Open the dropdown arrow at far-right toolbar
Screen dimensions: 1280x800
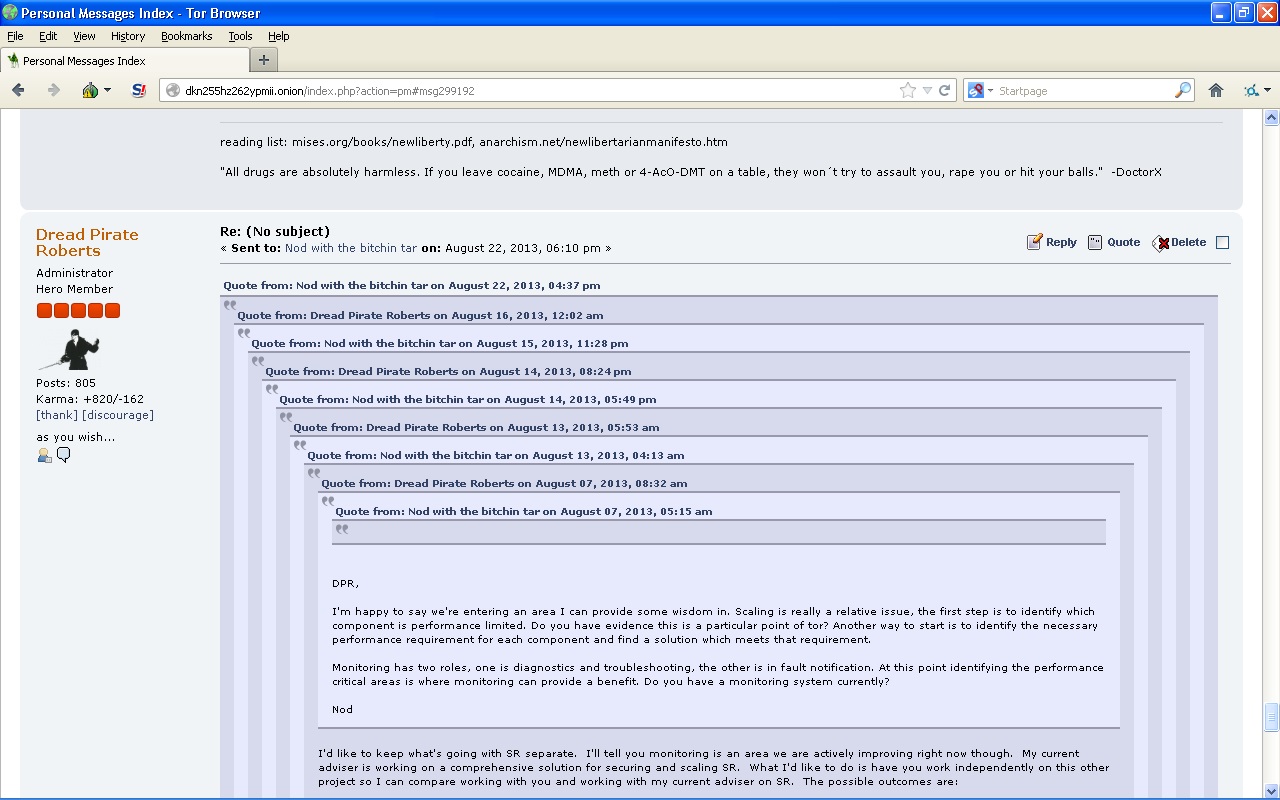[x=1267, y=90]
